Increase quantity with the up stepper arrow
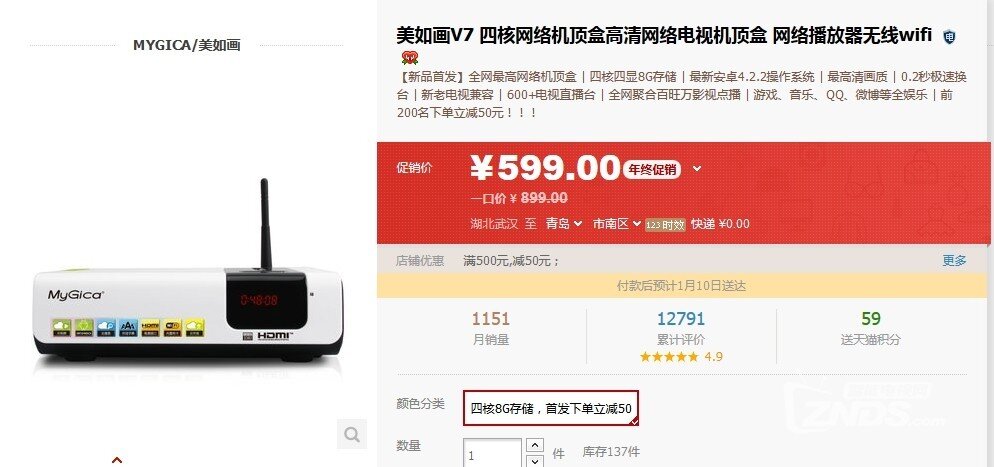The image size is (994, 467). pyautogui.click(x=535, y=445)
